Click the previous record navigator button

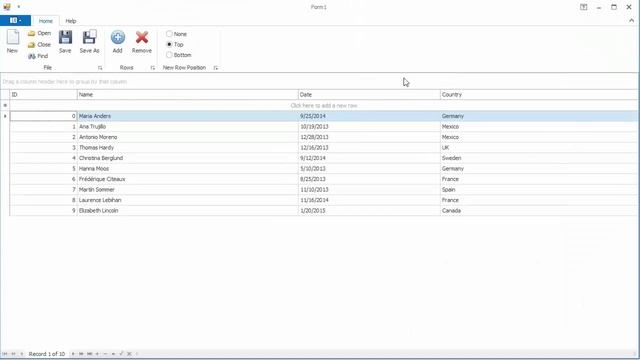(22, 354)
